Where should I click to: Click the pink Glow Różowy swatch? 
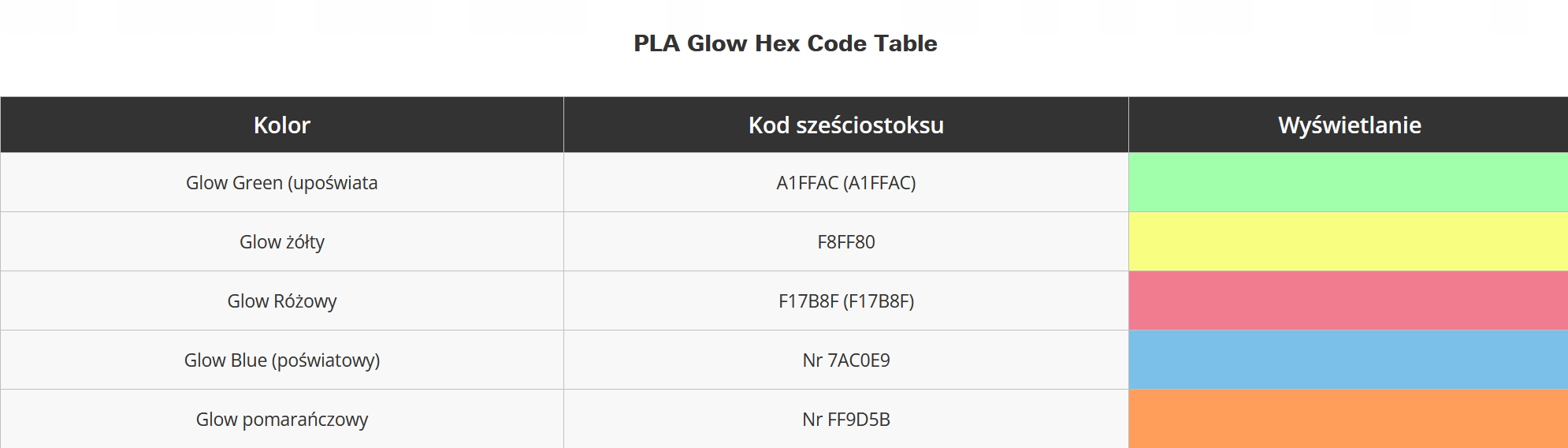tap(1348, 301)
